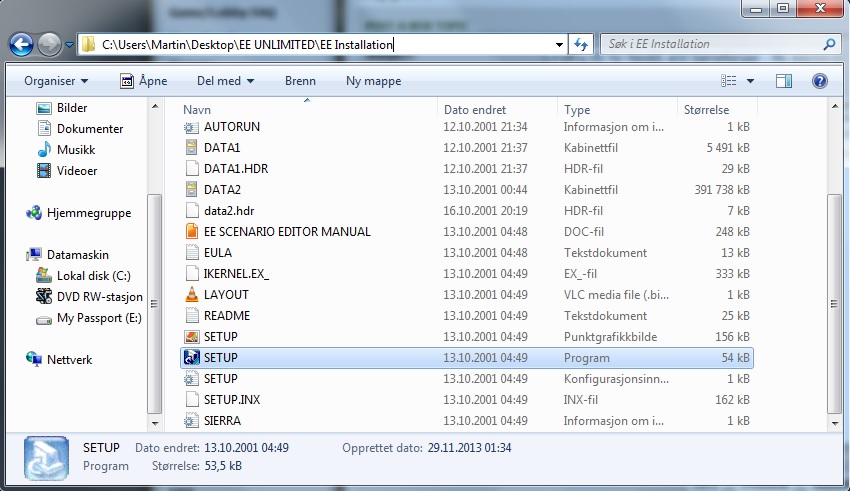Open the Organiser dropdown menu
The image size is (850, 491).
point(56,81)
